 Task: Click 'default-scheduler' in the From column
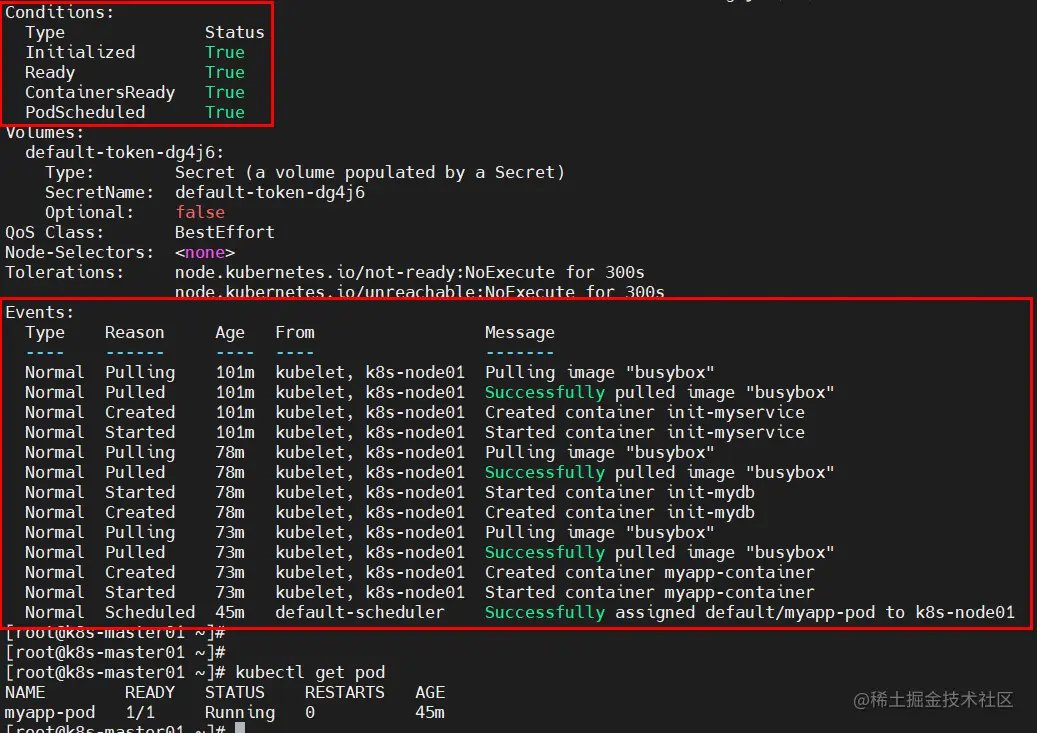coord(360,612)
